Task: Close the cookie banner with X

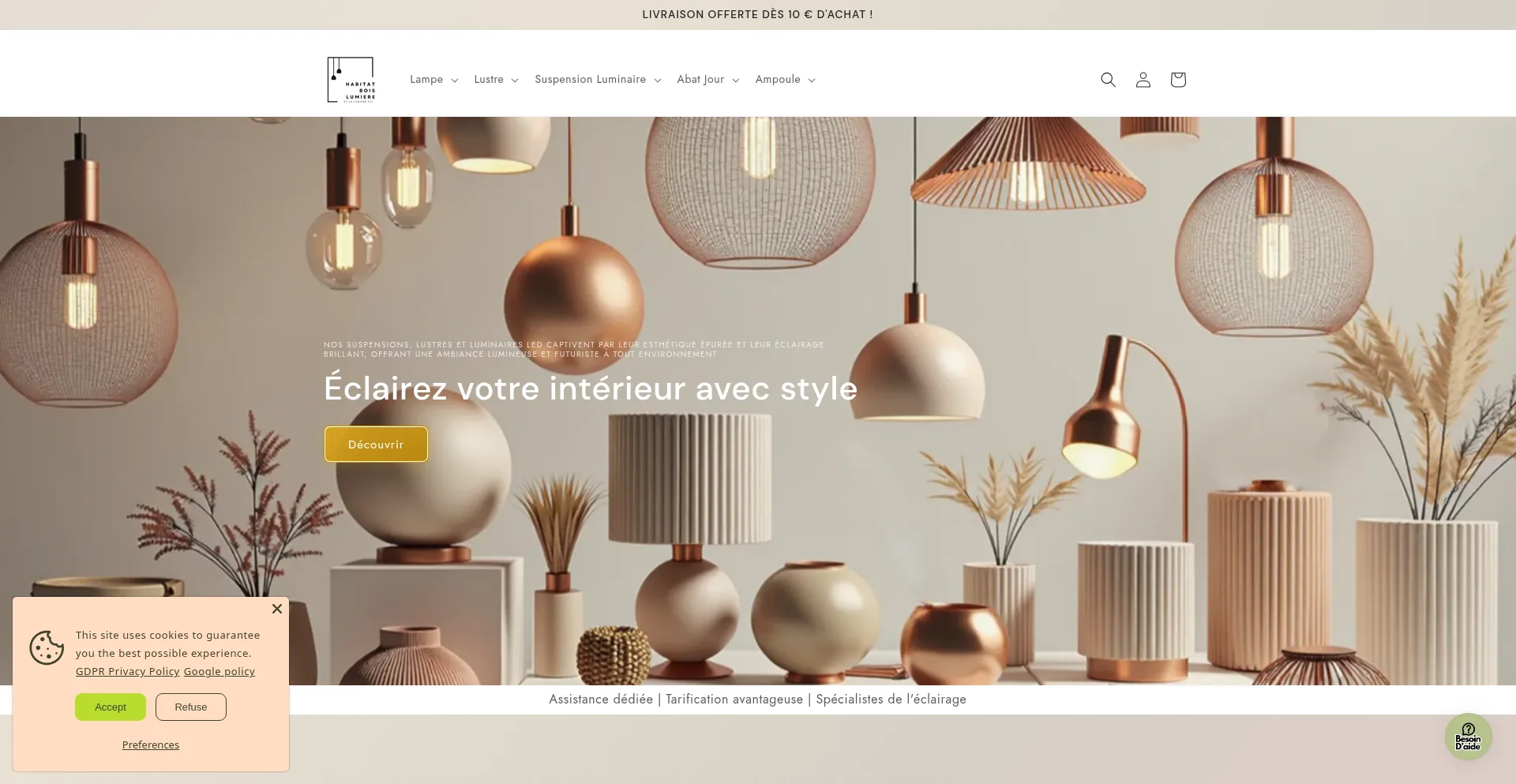Action: [276, 609]
